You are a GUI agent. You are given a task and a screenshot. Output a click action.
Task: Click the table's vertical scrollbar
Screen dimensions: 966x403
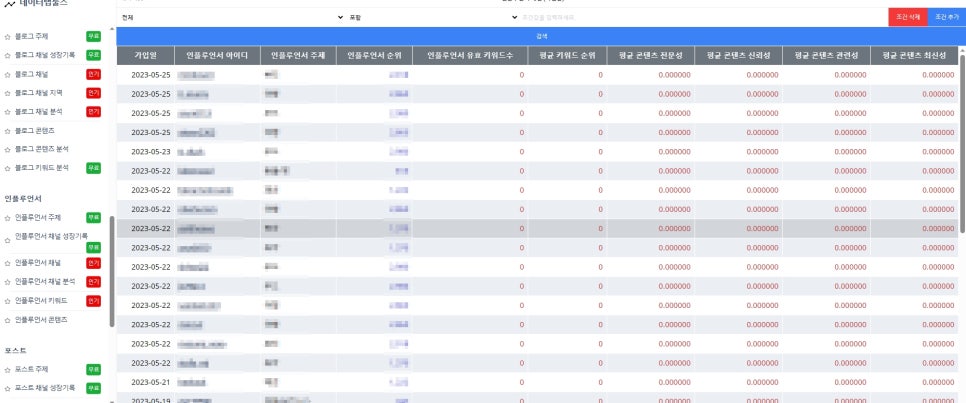[962, 150]
